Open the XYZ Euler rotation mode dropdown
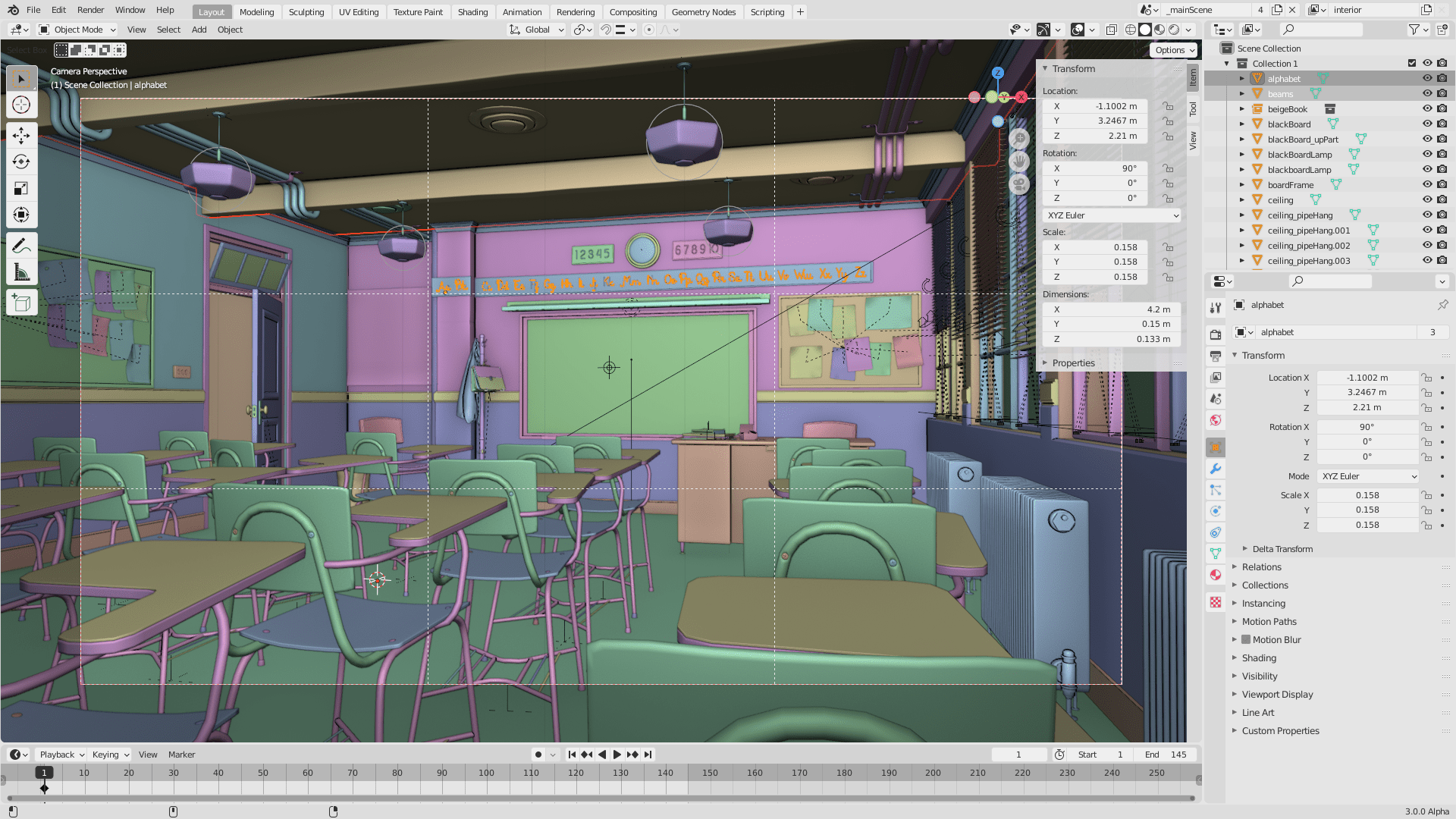 (x=1111, y=215)
